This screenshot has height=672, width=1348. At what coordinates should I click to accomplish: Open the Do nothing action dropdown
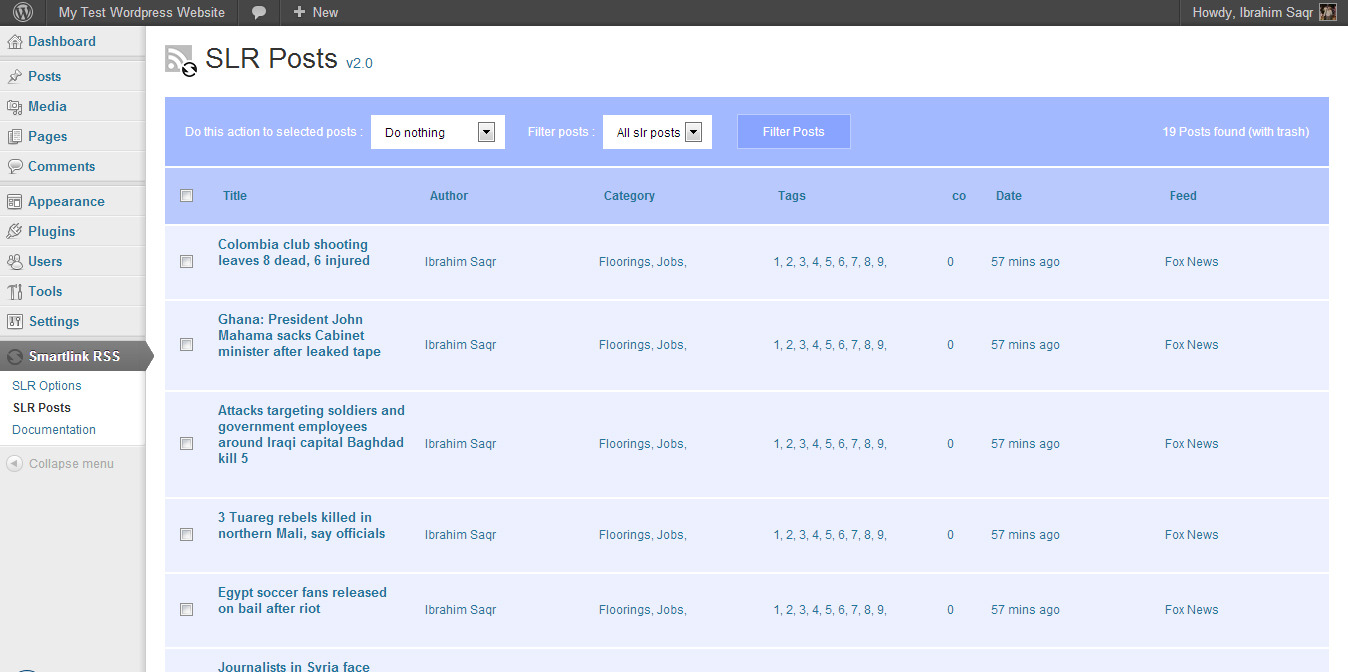(x=437, y=131)
